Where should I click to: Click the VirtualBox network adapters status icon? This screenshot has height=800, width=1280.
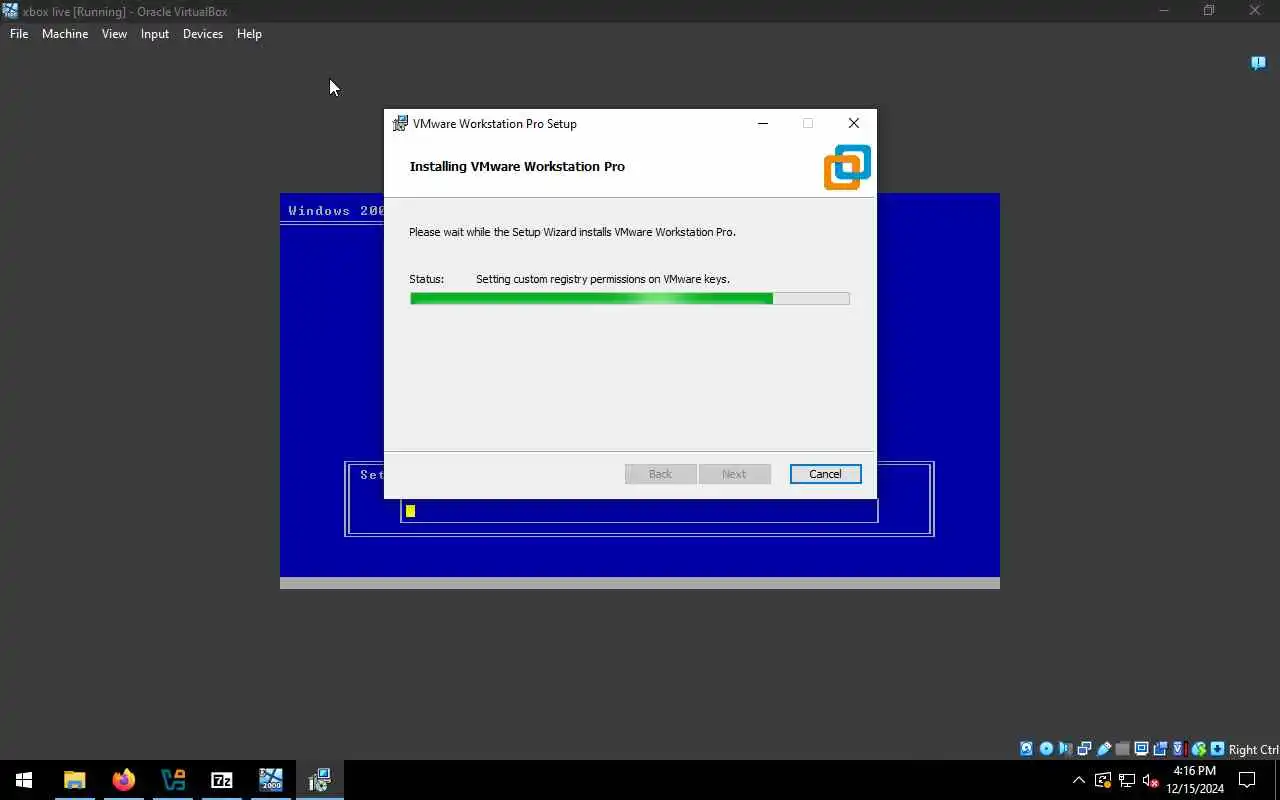click(x=1084, y=749)
